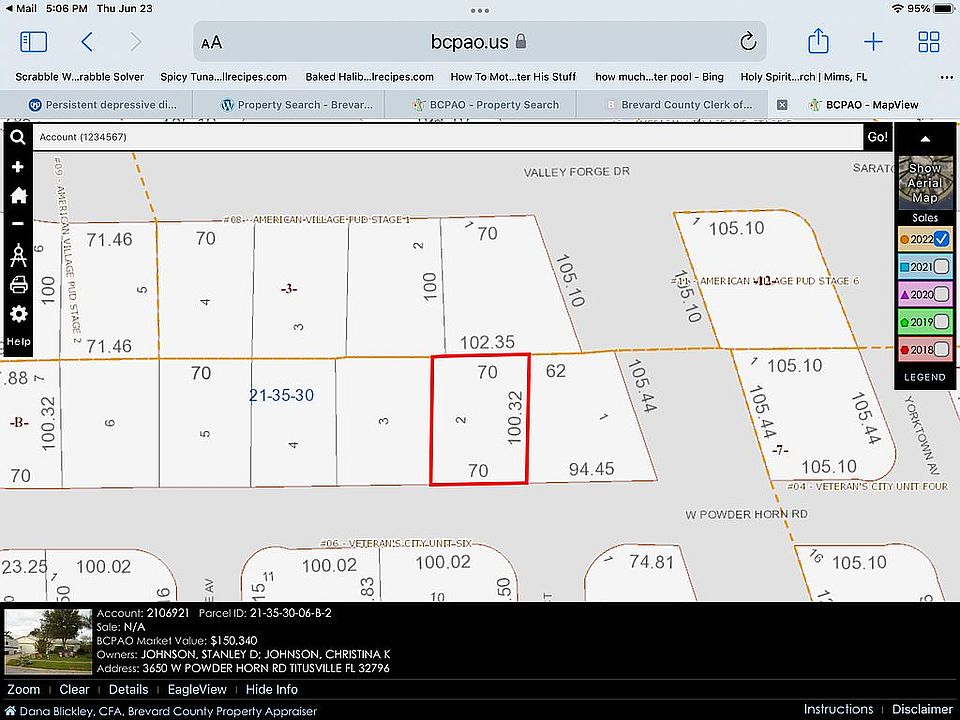This screenshot has height=720, width=960.
Task: Zoom out with the minus icon
Action: tap(18, 224)
